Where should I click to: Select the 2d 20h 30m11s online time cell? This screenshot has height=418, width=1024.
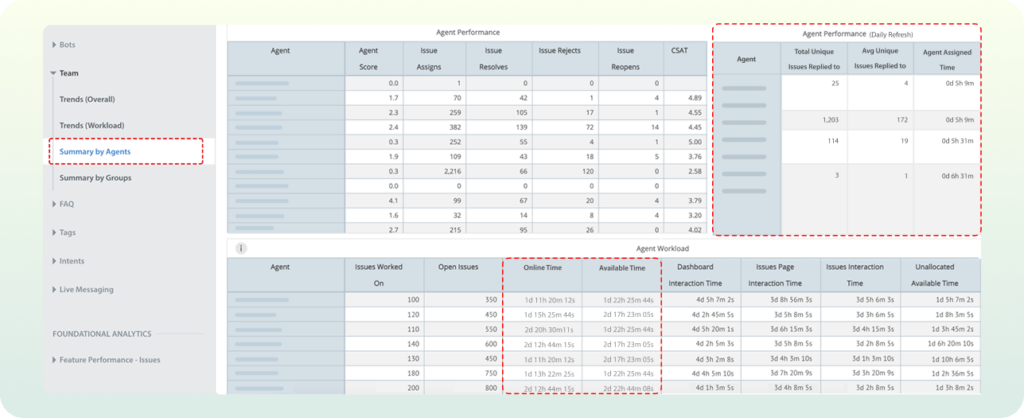point(543,329)
